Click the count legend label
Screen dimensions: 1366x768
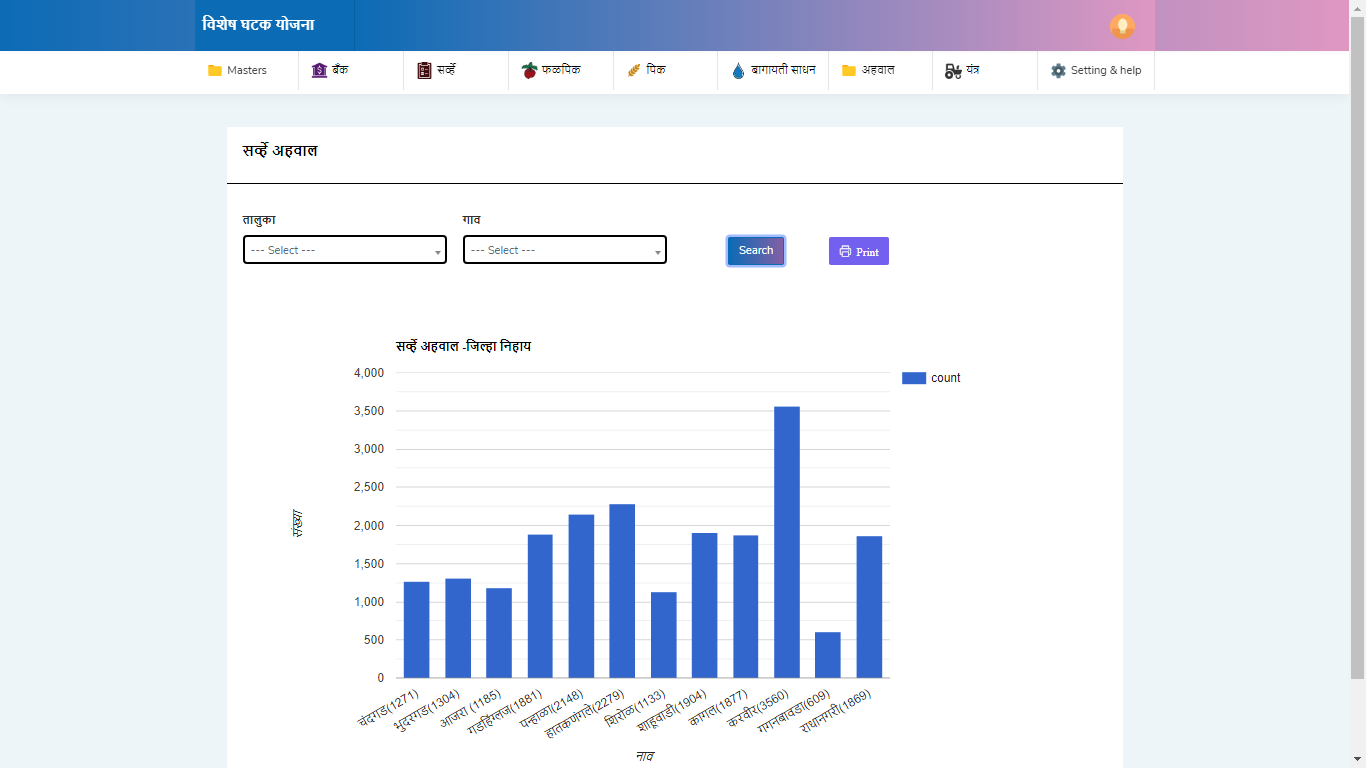coord(945,378)
